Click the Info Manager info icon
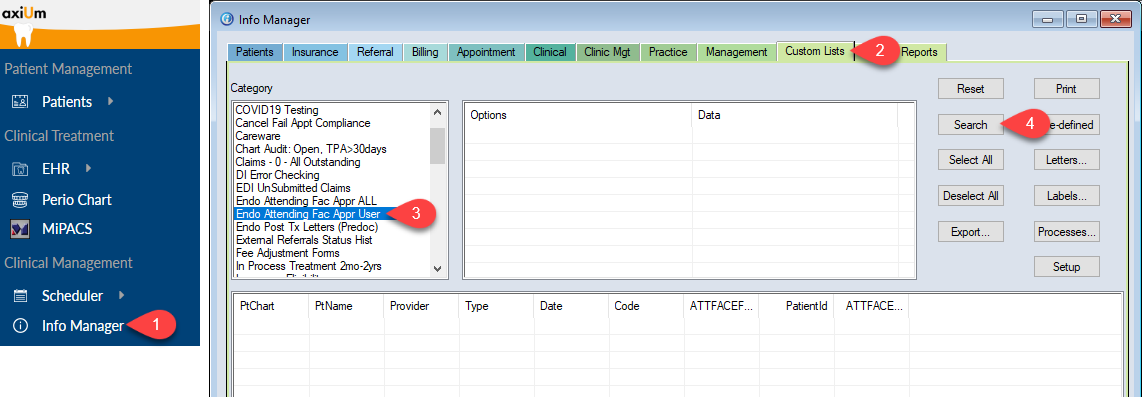The image size is (1142, 397). 20,326
